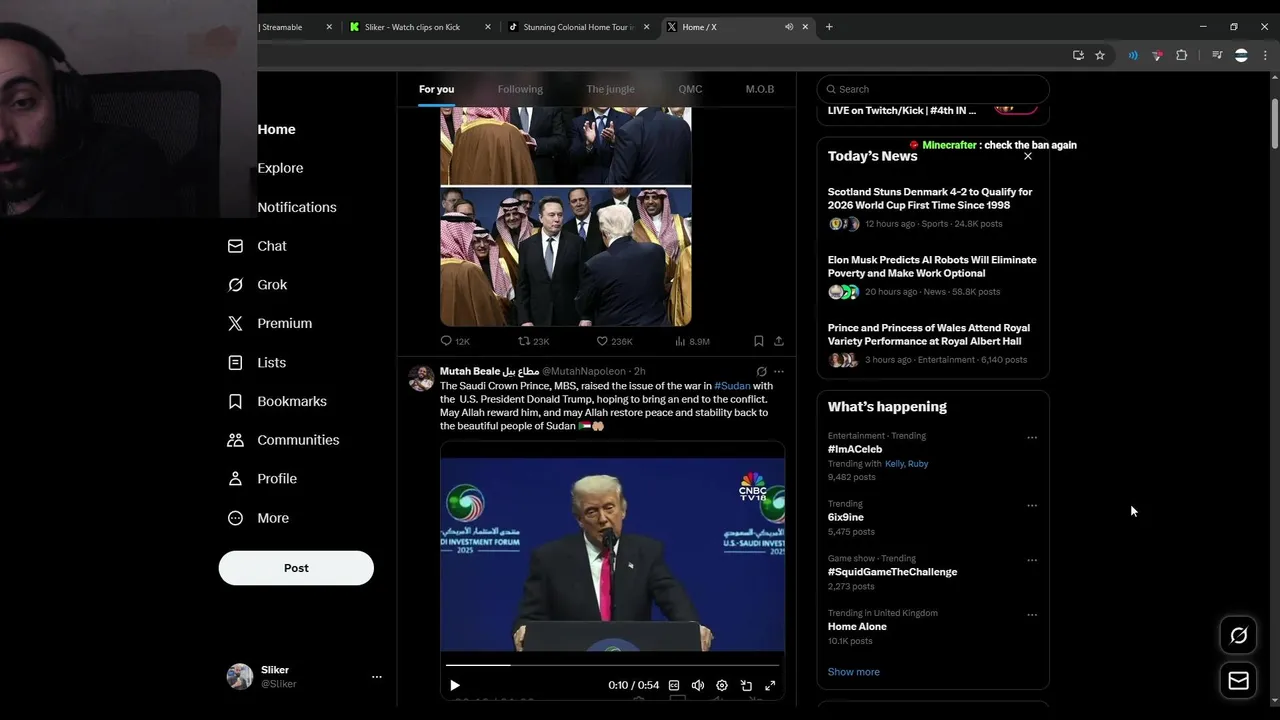
Task: Open Chrome three-dot menu
Action: pyautogui.click(x=1267, y=56)
